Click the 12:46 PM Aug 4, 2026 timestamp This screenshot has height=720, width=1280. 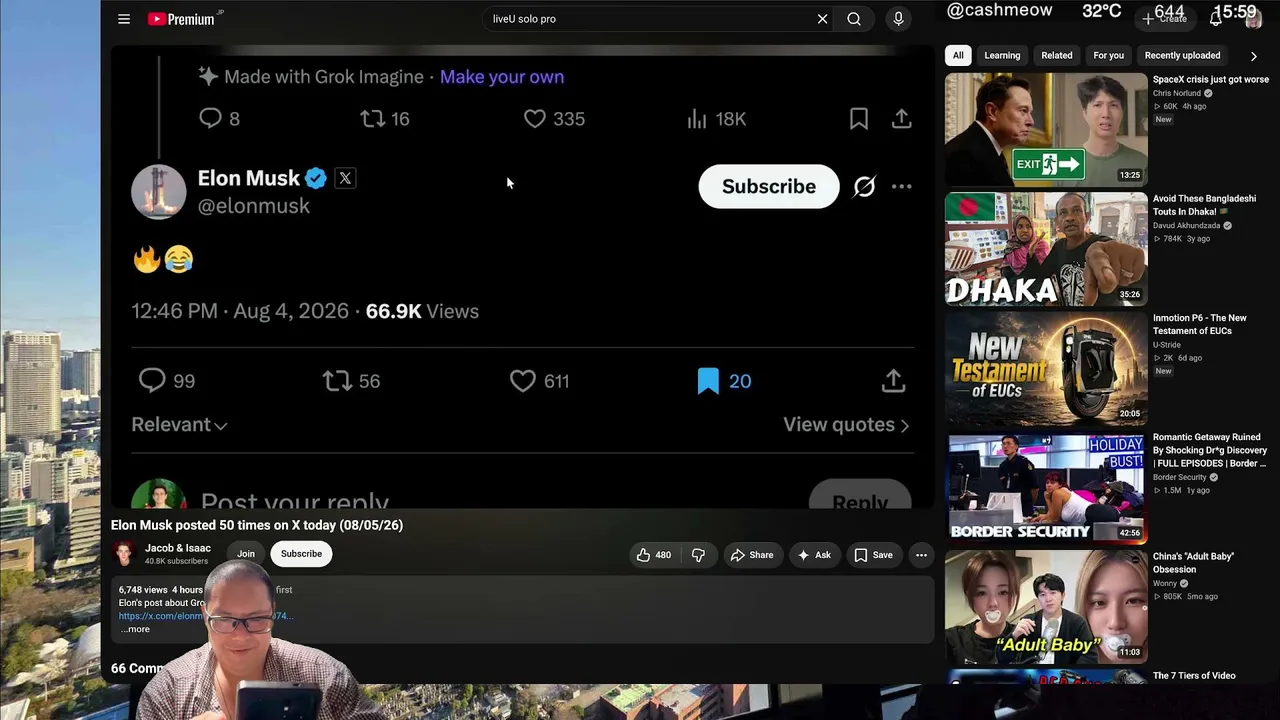coord(240,311)
